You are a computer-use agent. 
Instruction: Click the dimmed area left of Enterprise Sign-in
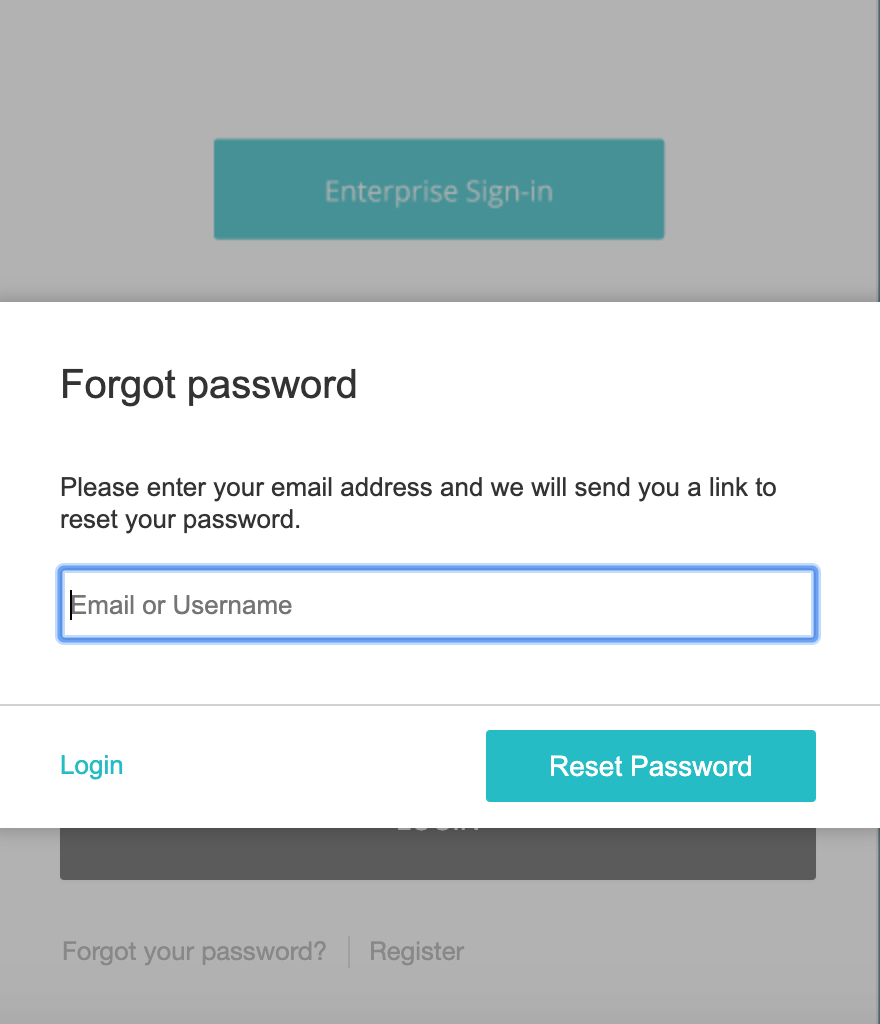coord(107,189)
